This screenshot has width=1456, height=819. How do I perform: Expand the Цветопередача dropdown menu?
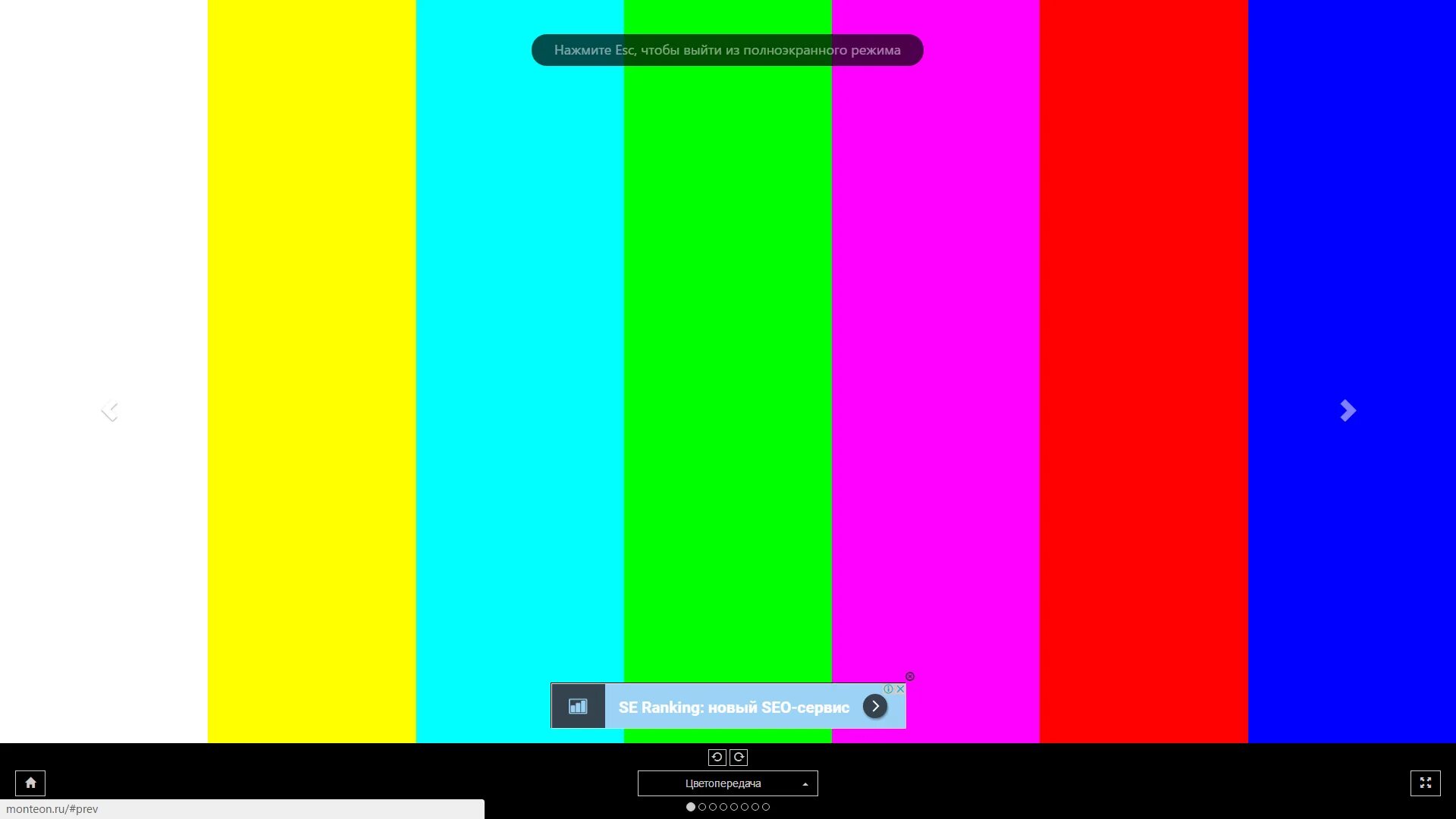click(x=727, y=783)
